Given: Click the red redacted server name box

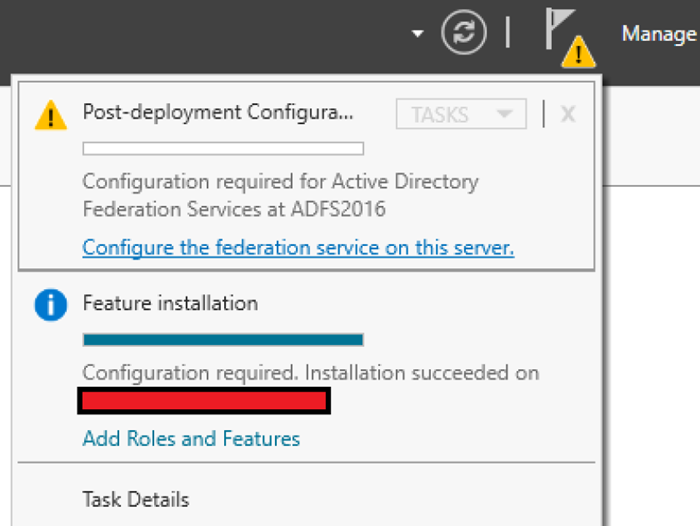Looking at the screenshot, I should tap(204, 401).
